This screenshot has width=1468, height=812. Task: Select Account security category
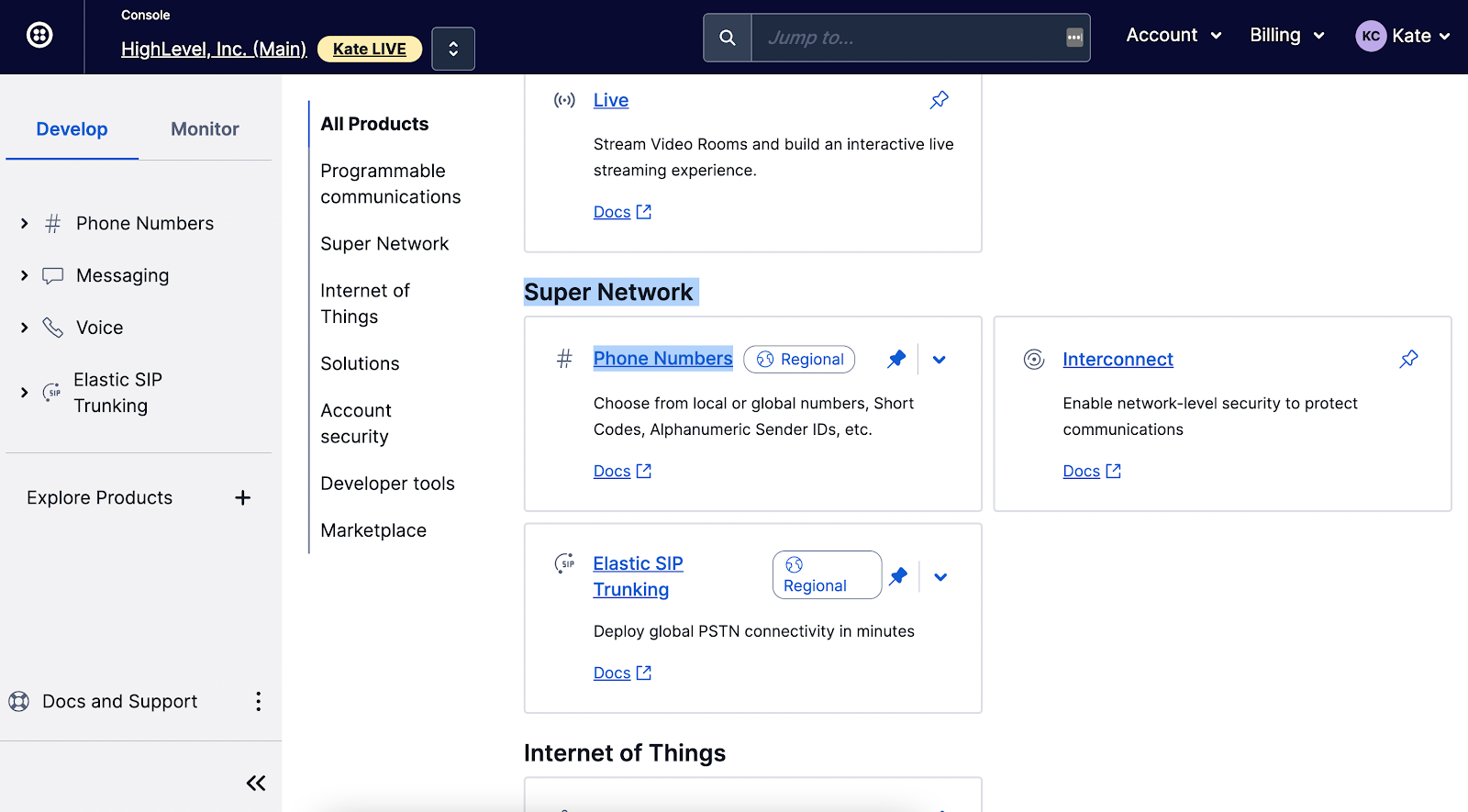[x=356, y=423]
